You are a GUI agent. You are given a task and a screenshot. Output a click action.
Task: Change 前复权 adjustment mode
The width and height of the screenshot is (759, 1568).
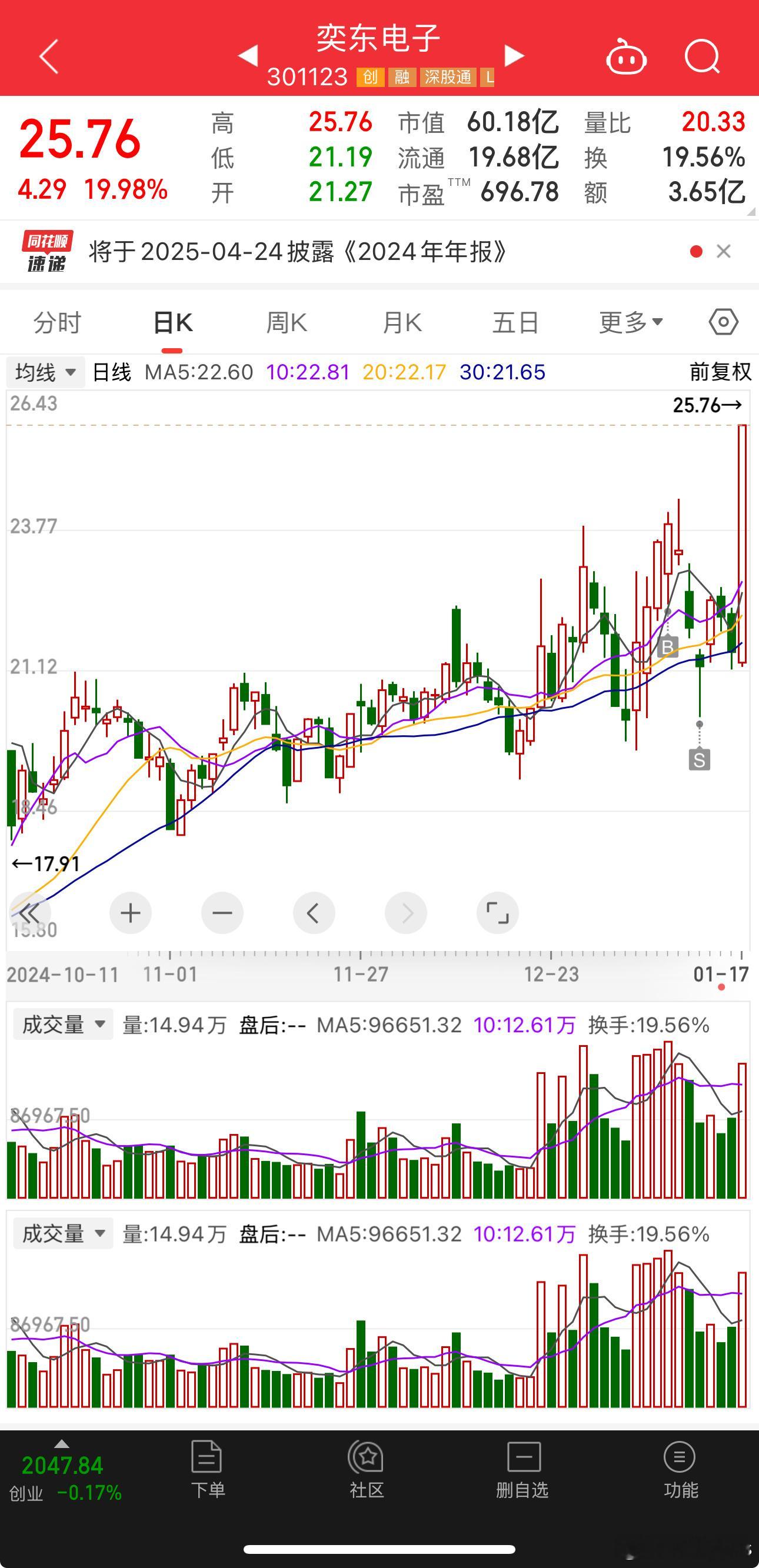coord(720,371)
